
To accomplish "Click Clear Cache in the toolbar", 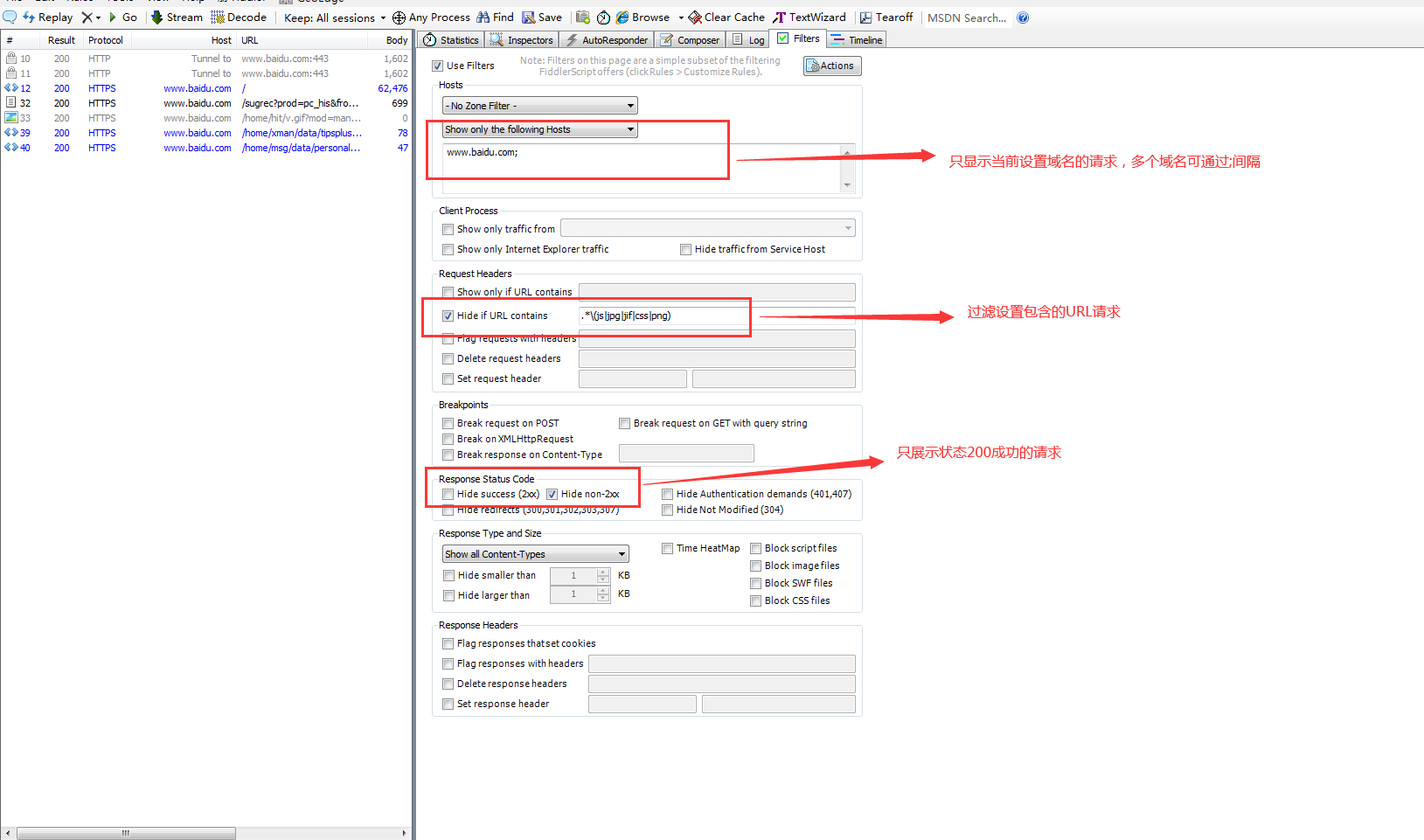I will pos(726,17).
